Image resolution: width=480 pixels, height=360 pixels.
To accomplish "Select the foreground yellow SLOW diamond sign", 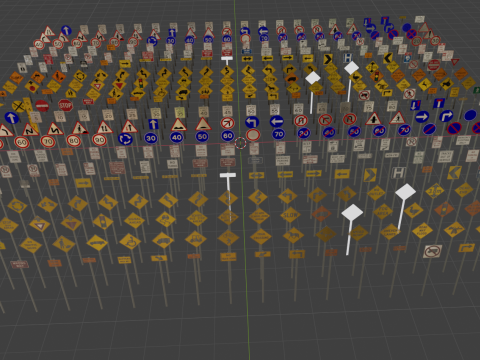I will pyautogui.click(x=290, y=215).
